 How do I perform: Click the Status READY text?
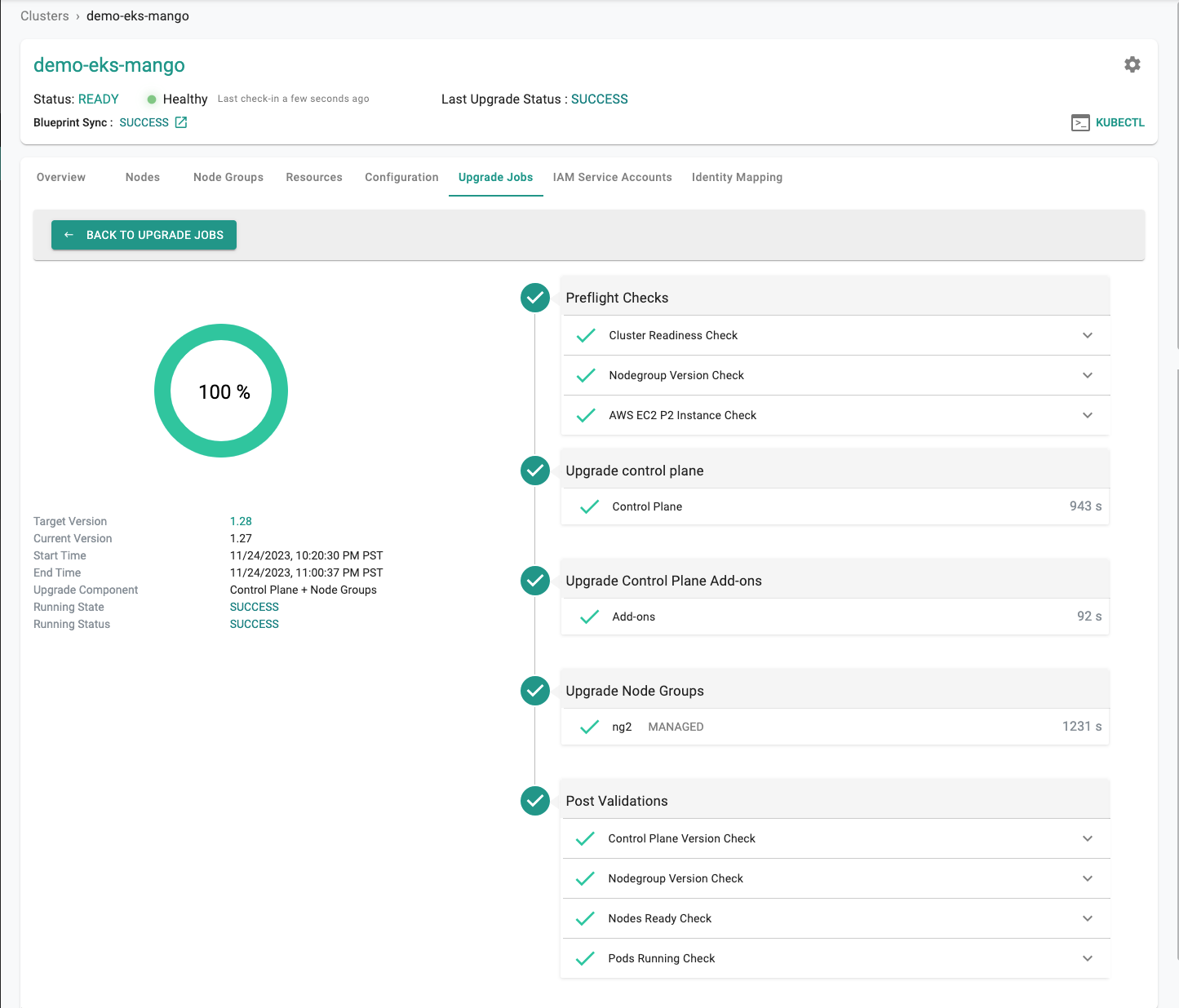[x=99, y=99]
